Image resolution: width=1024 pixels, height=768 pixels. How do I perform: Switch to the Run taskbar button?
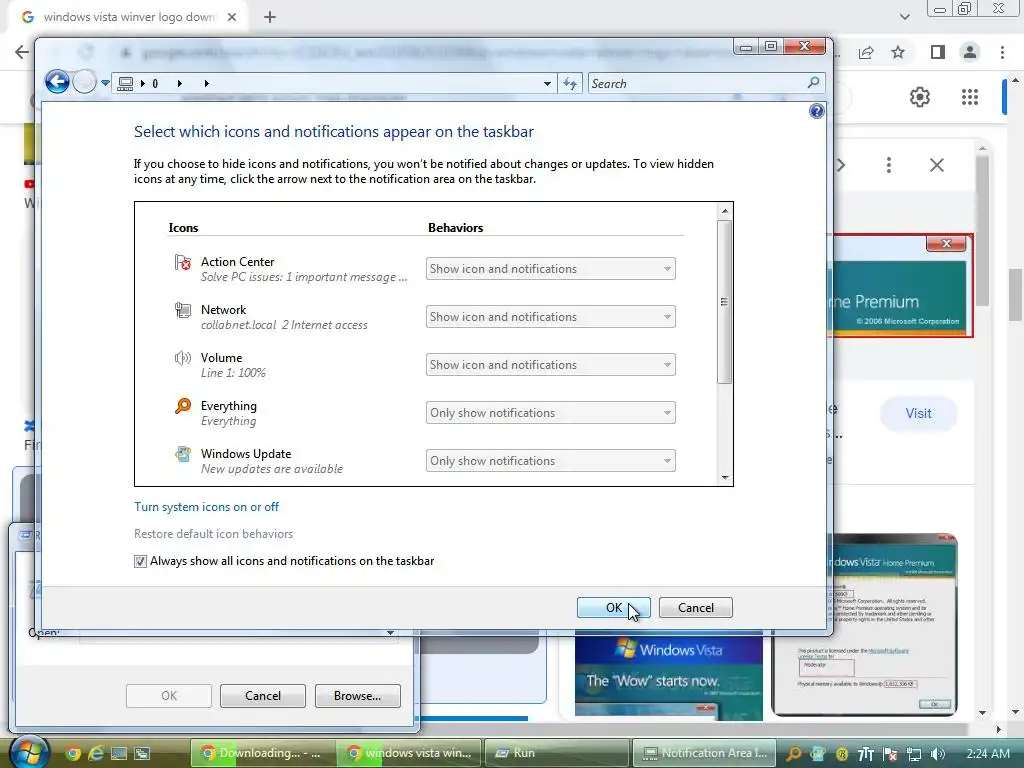click(x=556, y=753)
